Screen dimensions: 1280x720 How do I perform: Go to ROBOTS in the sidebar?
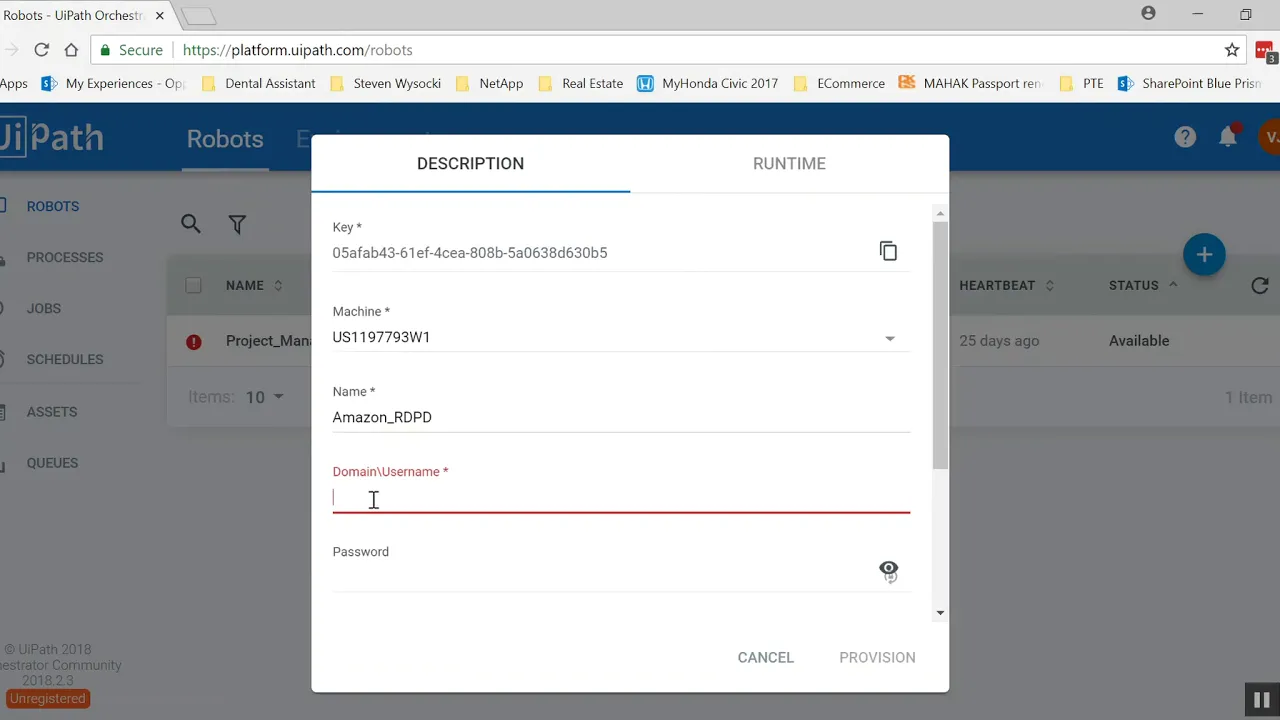point(53,206)
